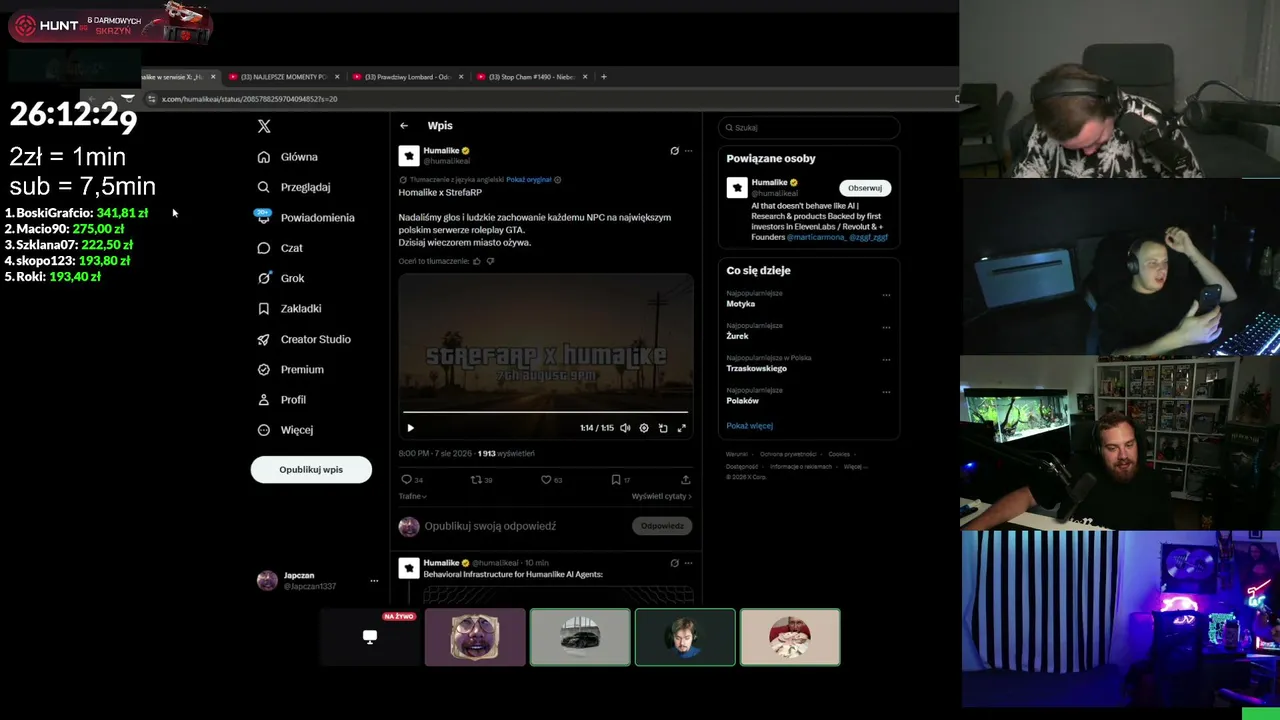Click the Odpowiedz reply button
The height and width of the screenshot is (720, 1280).
(x=662, y=526)
